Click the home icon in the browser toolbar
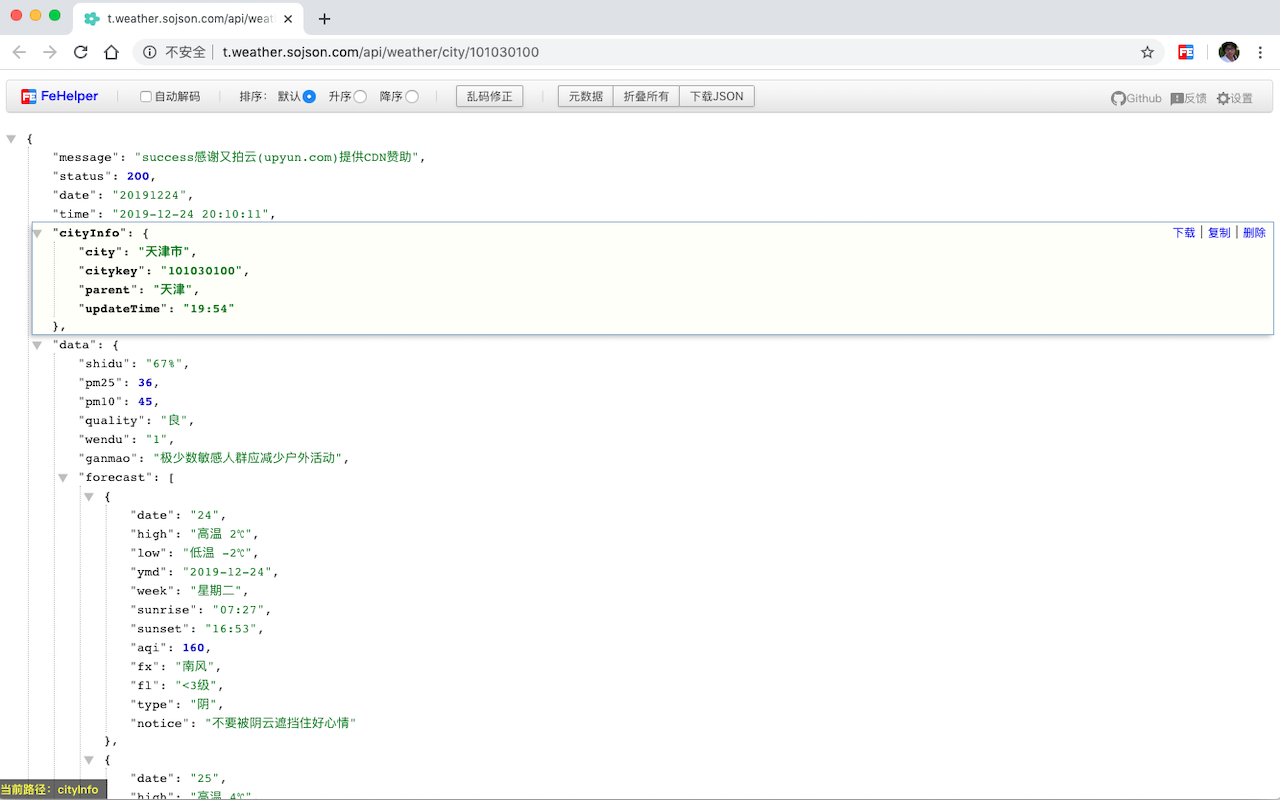The width and height of the screenshot is (1280, 800). [x=110, y=52]
